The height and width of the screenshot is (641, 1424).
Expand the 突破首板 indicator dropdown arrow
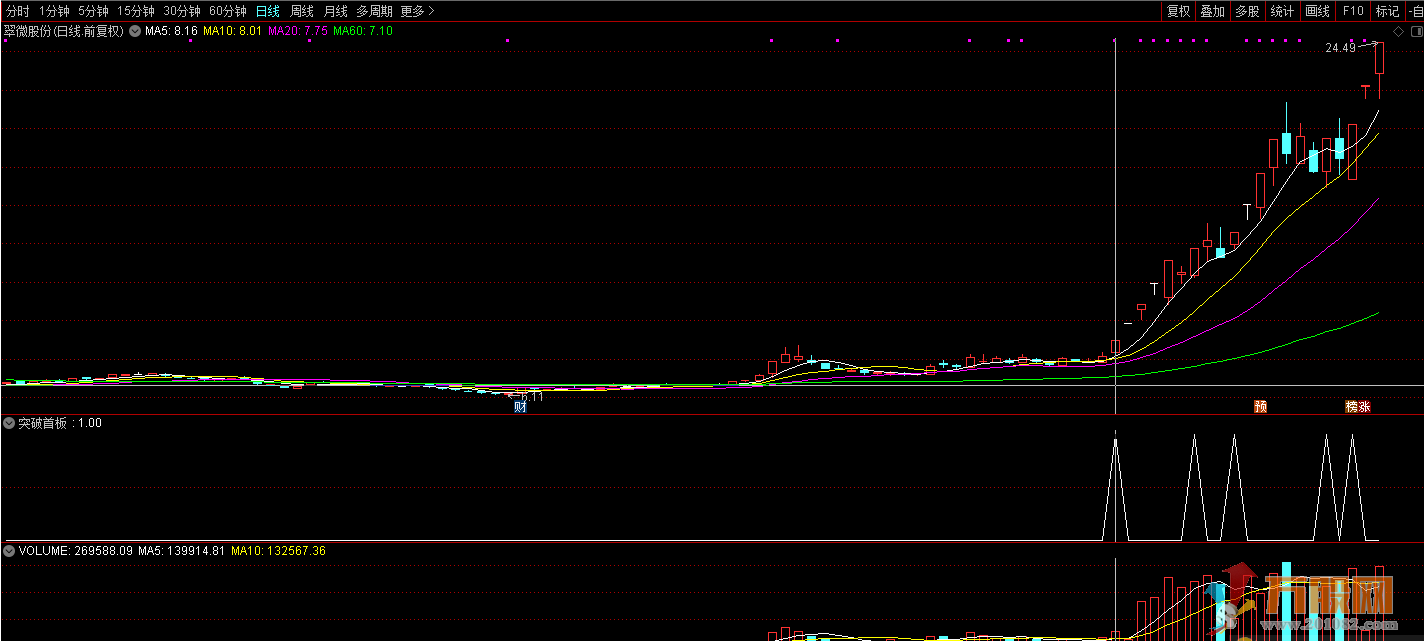tap(10, 423)
